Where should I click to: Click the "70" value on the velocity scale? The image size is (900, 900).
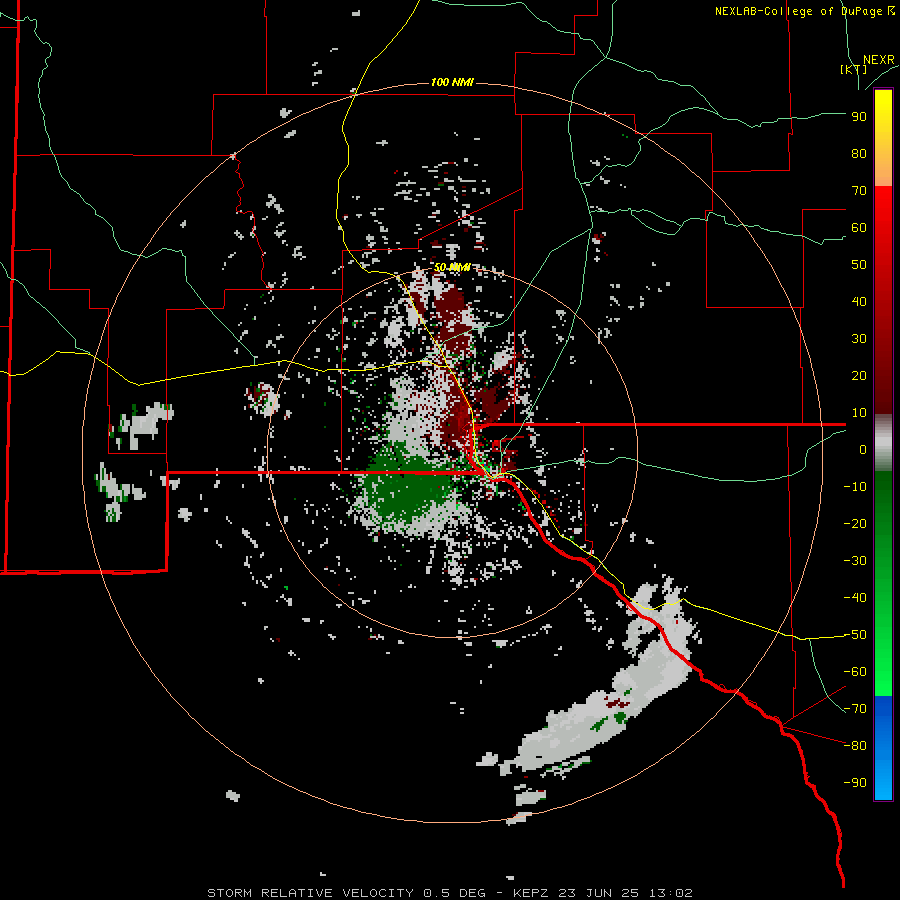pos(859,191)
